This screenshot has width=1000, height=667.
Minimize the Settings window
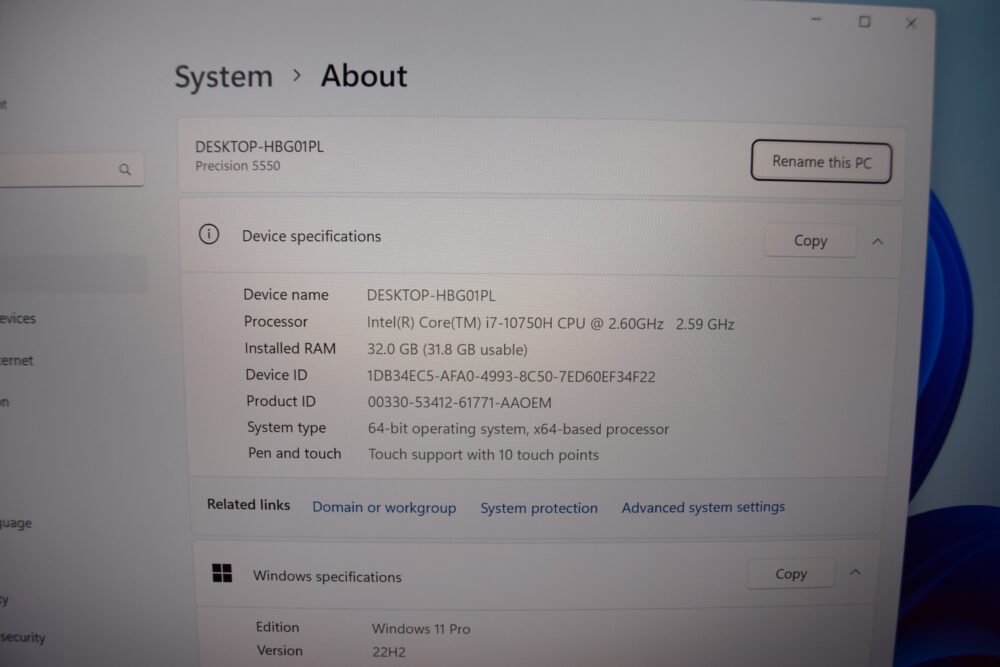point(816,20)
